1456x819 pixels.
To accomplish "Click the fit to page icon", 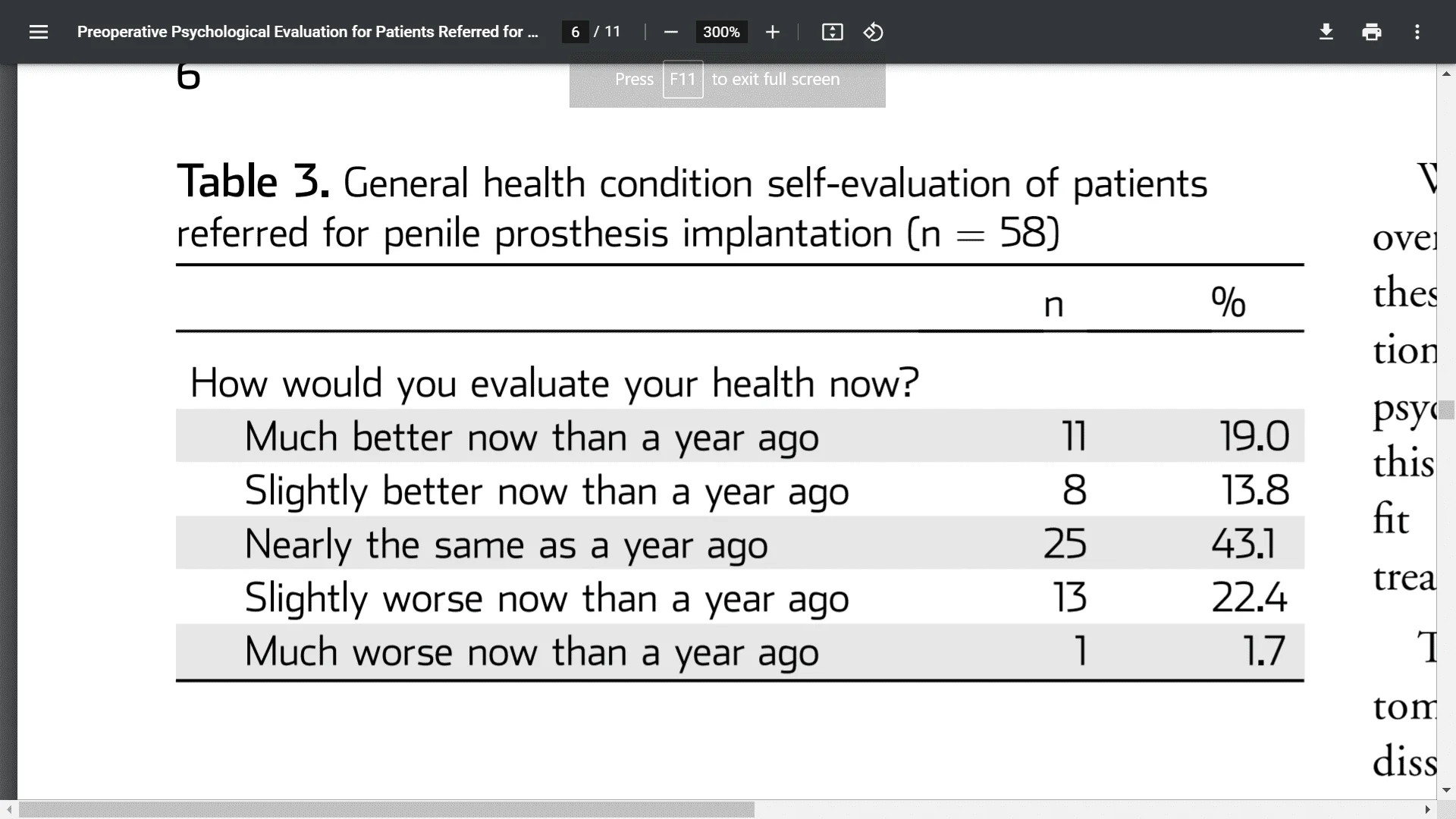I will [x=832, y=32].
